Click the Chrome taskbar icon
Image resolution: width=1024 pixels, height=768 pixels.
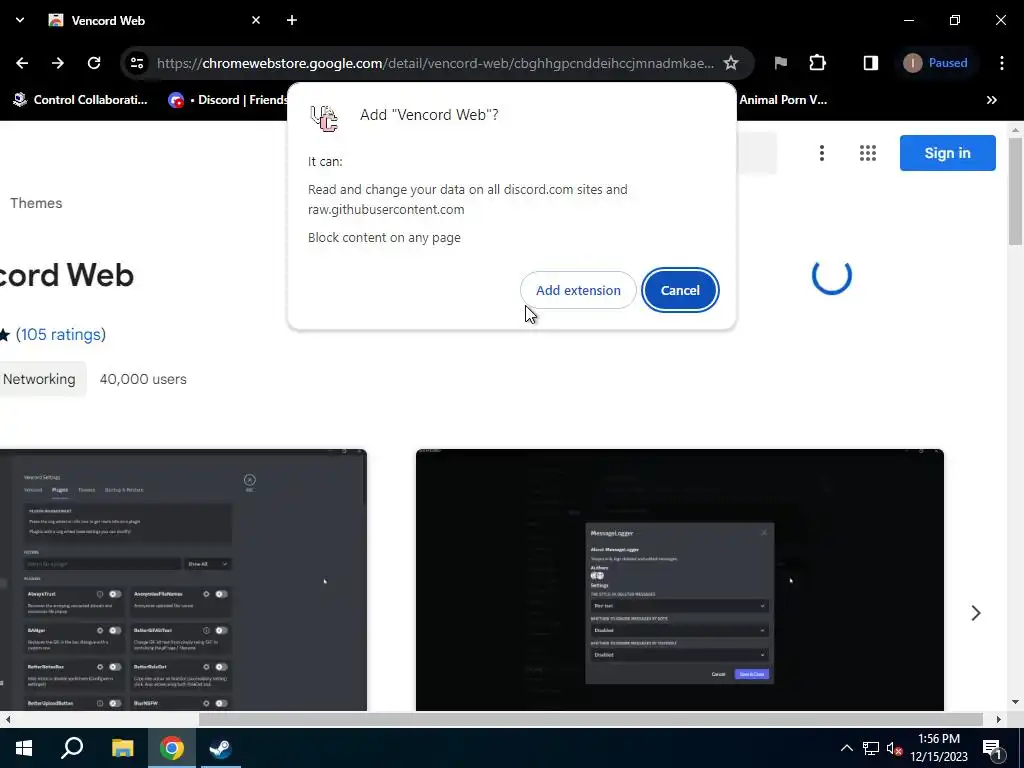pos(172,748)
